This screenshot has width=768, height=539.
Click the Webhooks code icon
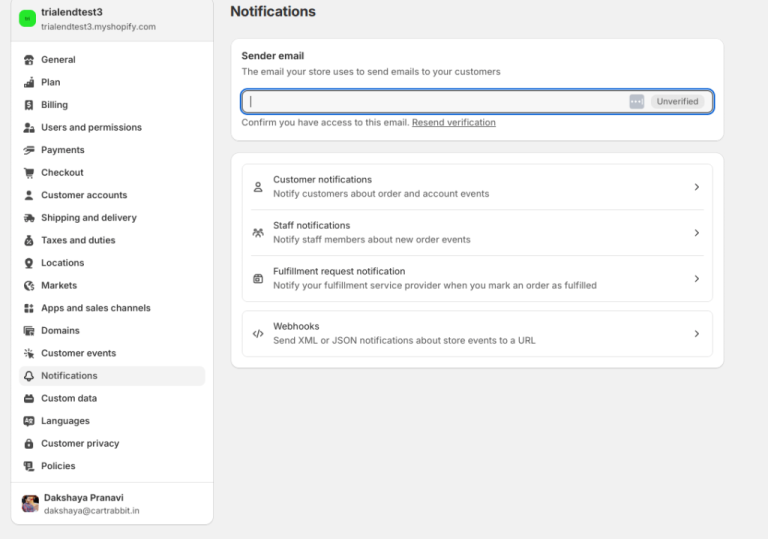click(x=258, y=334)
